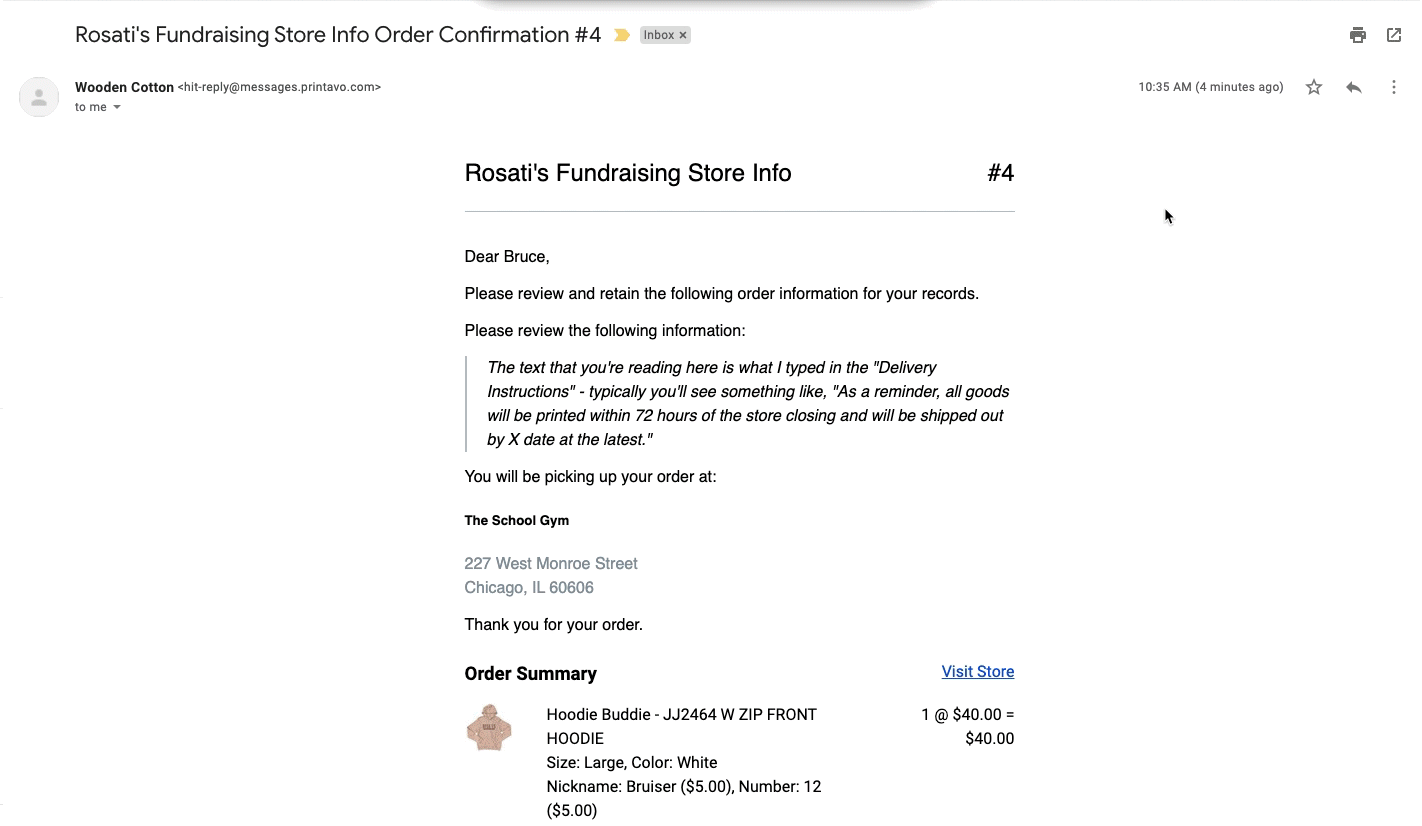The width and height of the screenshot is (1422, 826).
Task: Click the Order Summary heading
Action: click(x=530, y=674)
